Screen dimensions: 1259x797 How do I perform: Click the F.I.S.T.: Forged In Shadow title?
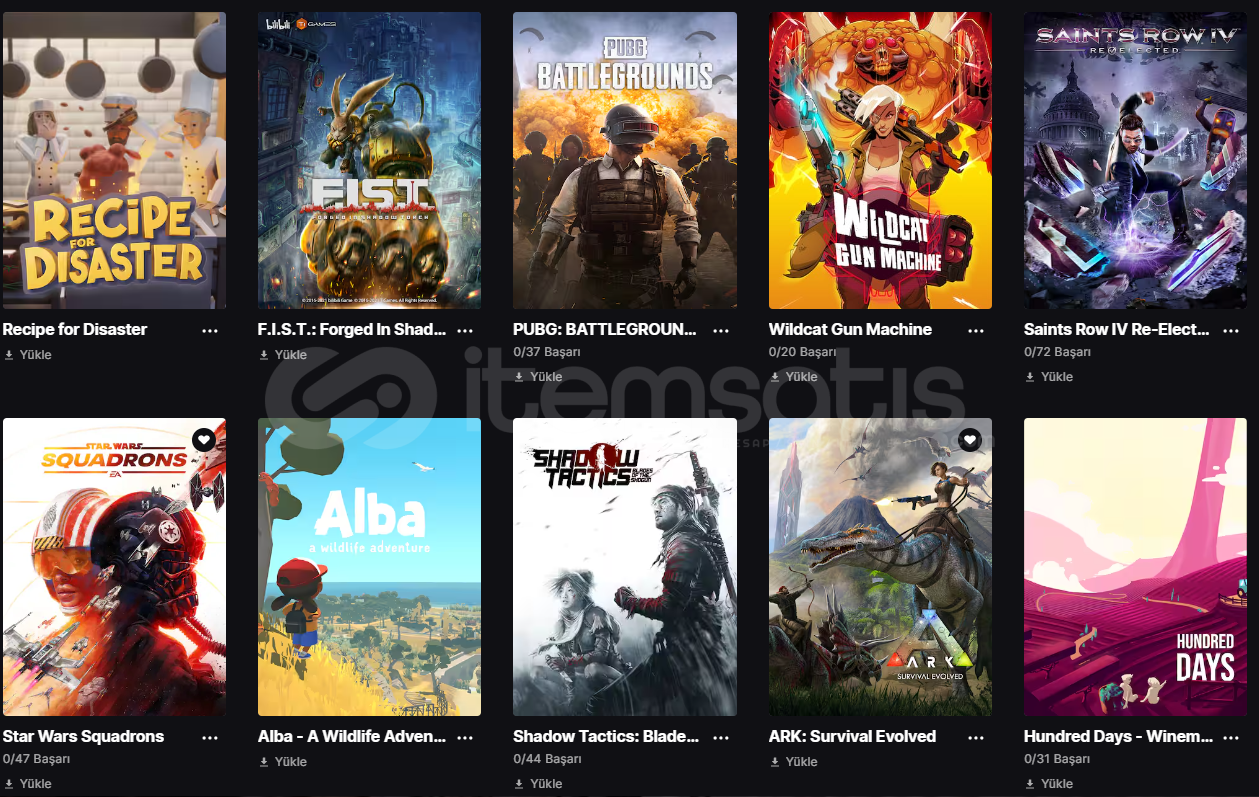pyautogui.click(x=352, y=329)
